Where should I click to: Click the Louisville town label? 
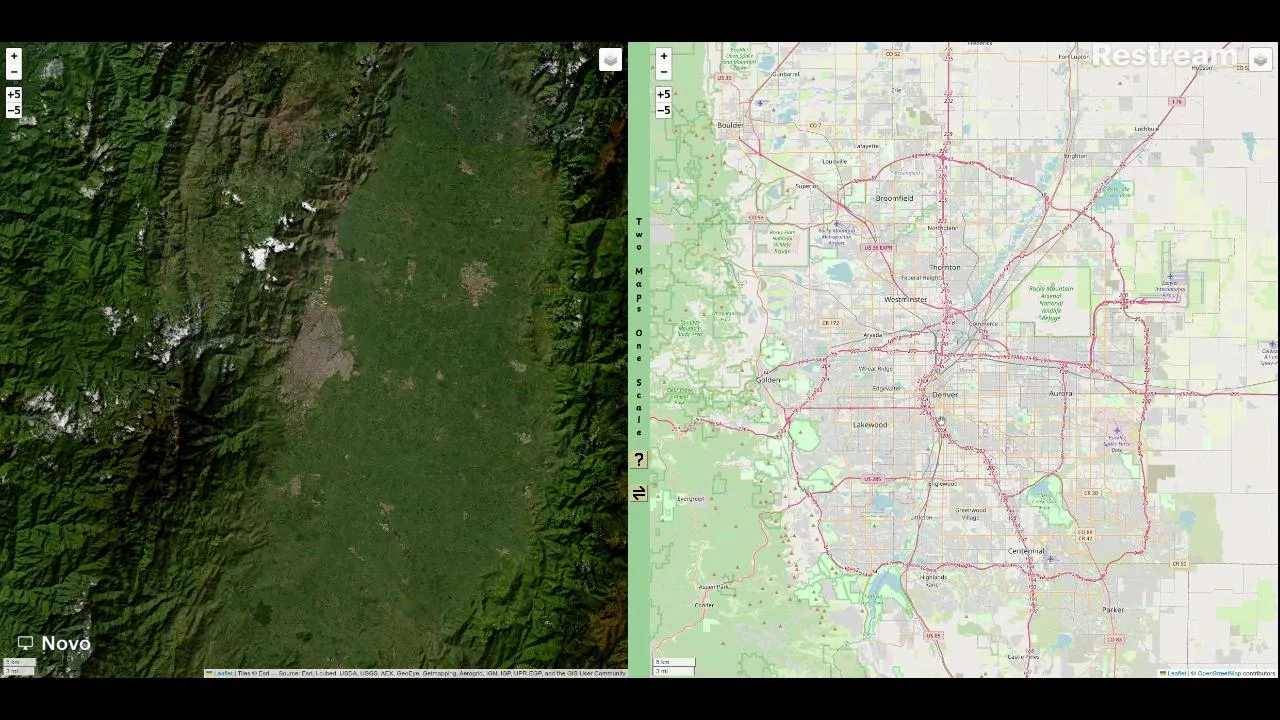[x=834, y=161]
